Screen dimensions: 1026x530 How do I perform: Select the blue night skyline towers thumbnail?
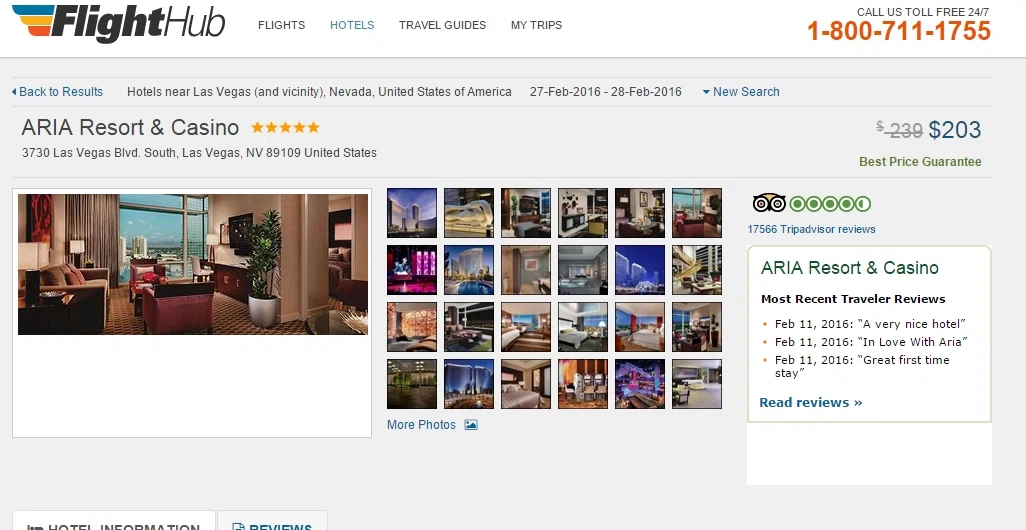coord(639,270)
